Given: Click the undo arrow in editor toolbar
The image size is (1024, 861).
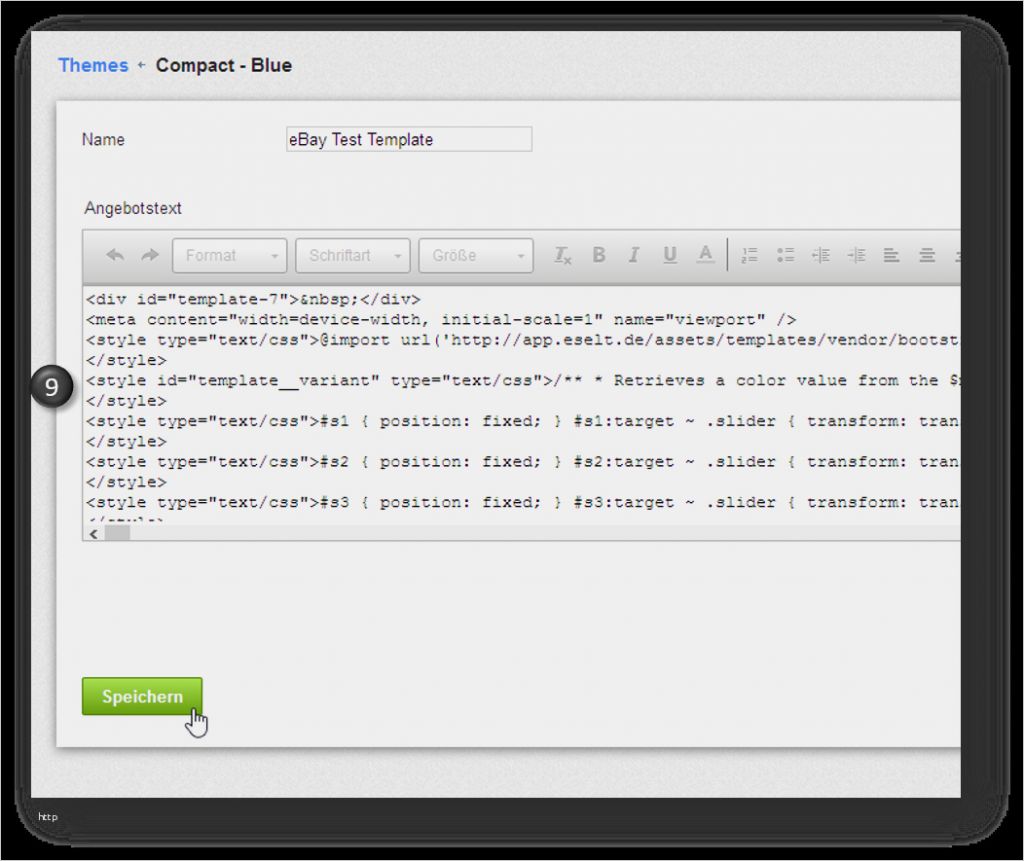Looking at the screenshot, I should [115, 255].
